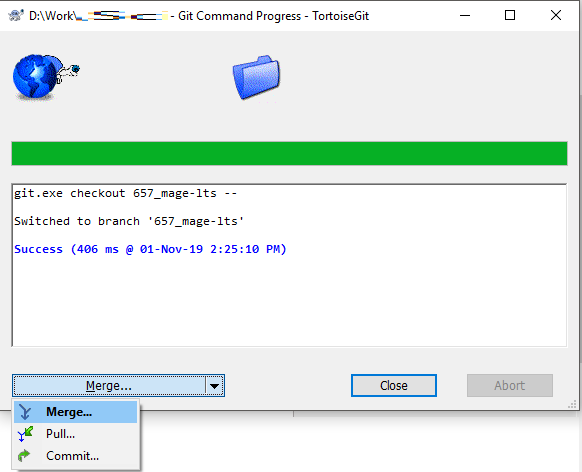The height and width of the screenshot is (472, 582).
Task: Click the Pull arrow icon in the popup menu
Action: click(x=25, y=434)
